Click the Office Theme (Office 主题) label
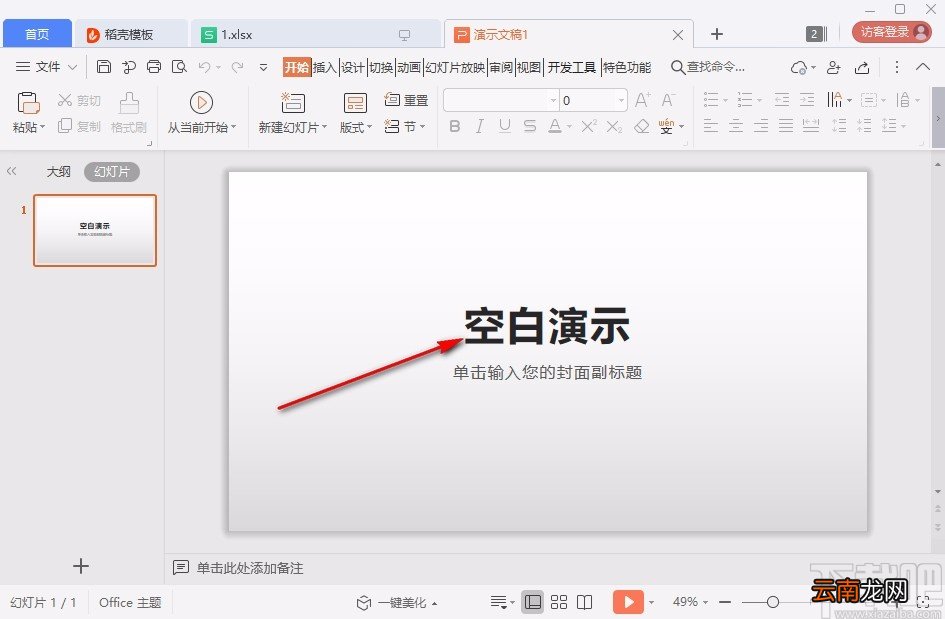 point(130,602)
